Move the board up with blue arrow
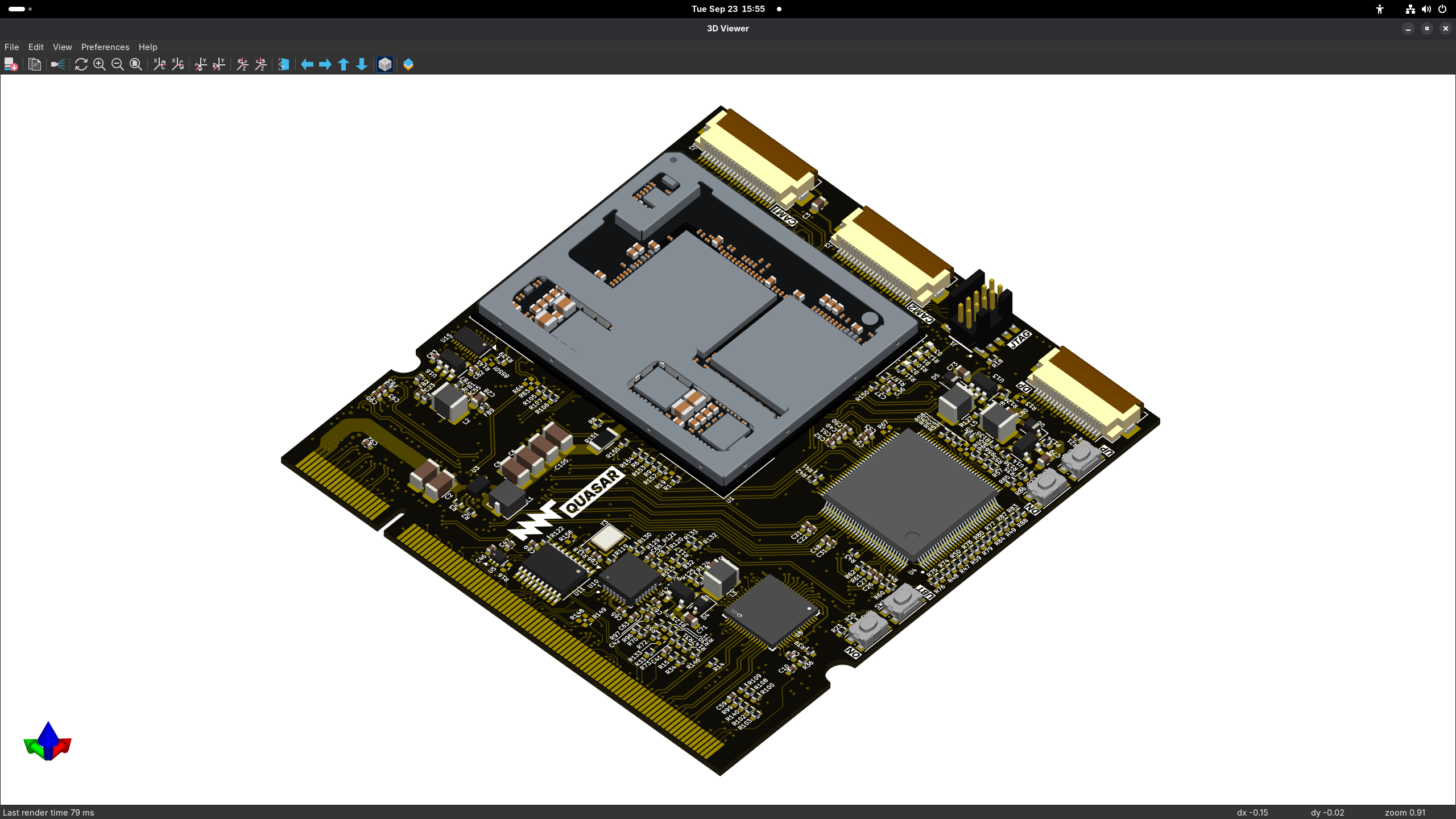This screenshot has height=819, width=1456. pos(344,64)
